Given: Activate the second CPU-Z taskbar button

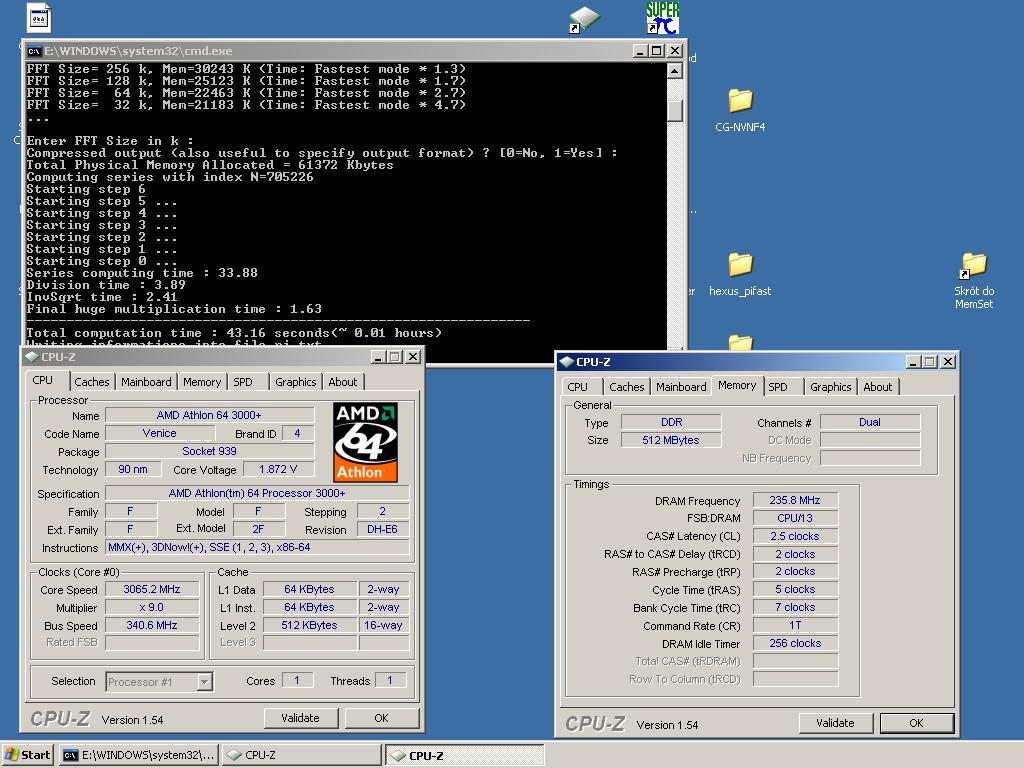Looking at the screenshot, I should [x=464, y=755].
